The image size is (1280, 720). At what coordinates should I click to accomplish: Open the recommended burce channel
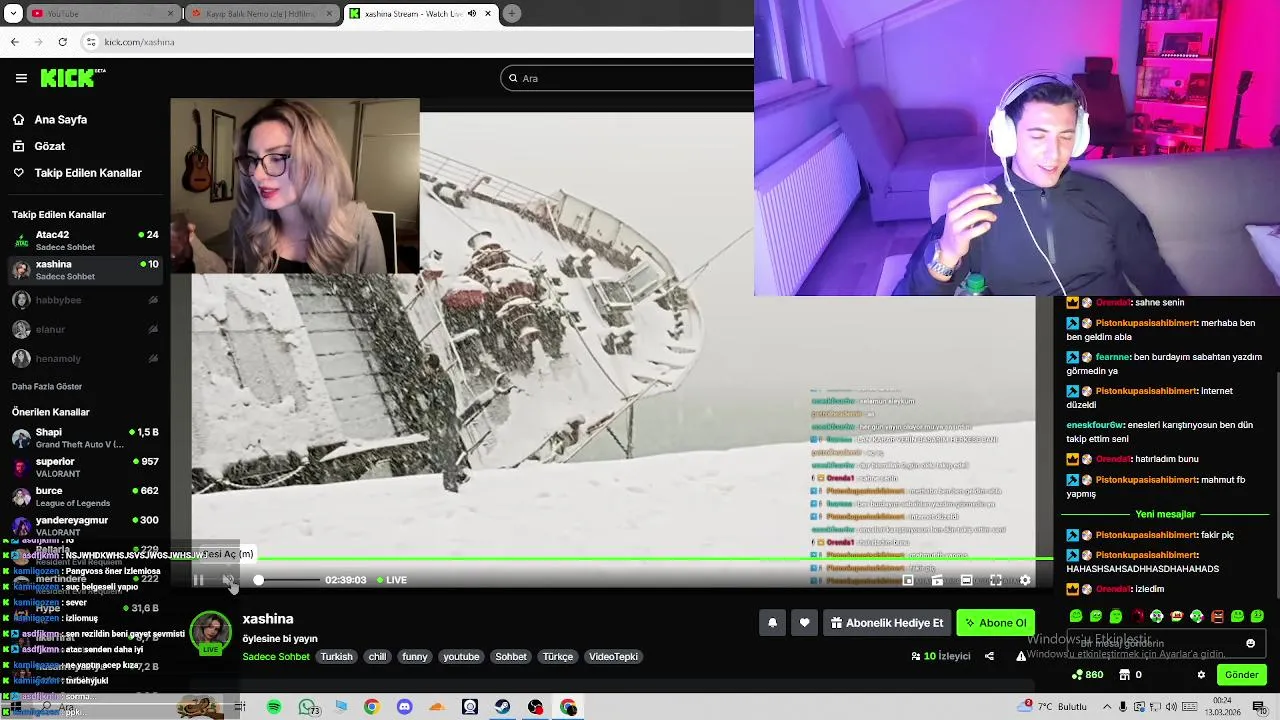(85, 496)
